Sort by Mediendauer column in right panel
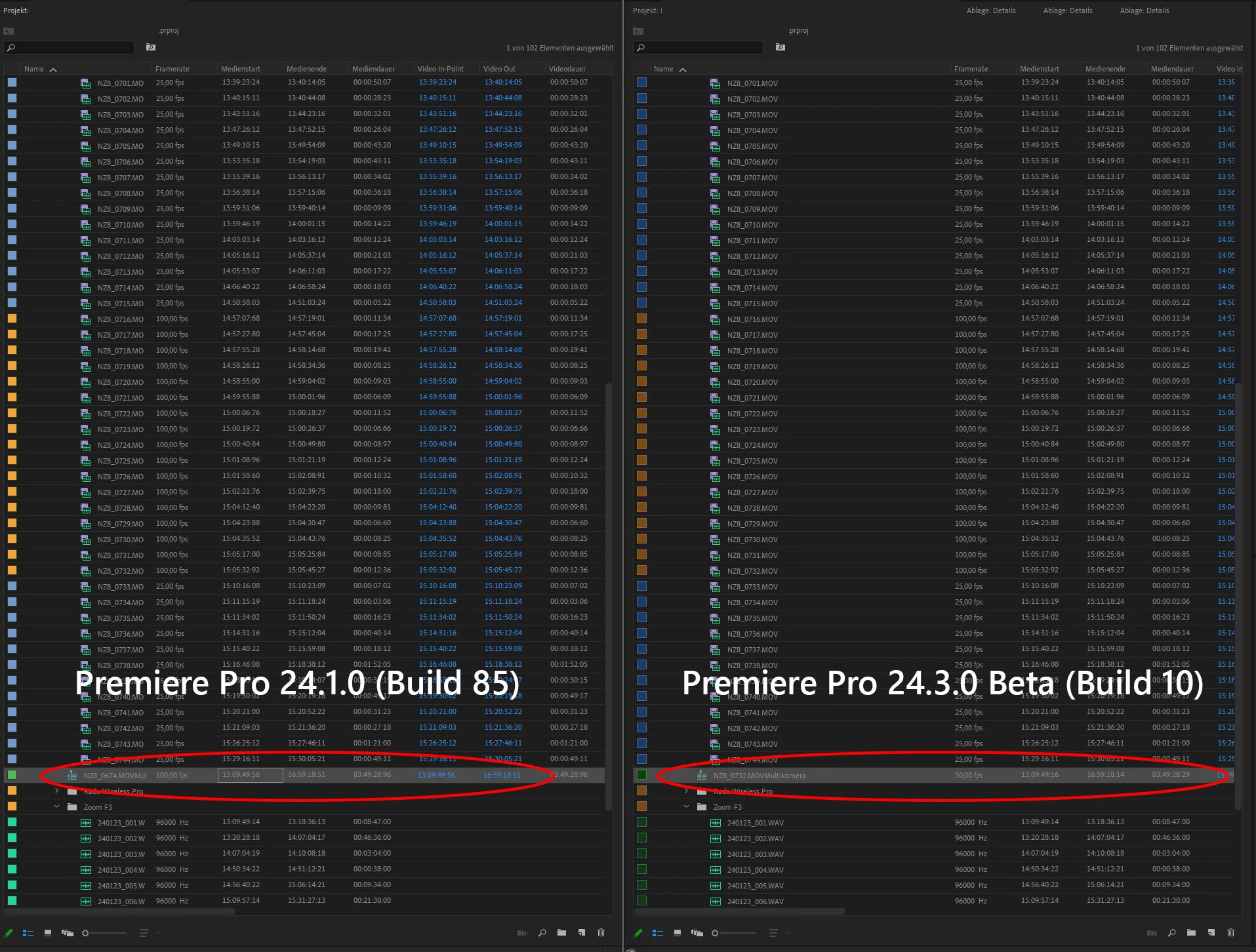Viewport: 1256px width, 952px height. [1173, 69]
